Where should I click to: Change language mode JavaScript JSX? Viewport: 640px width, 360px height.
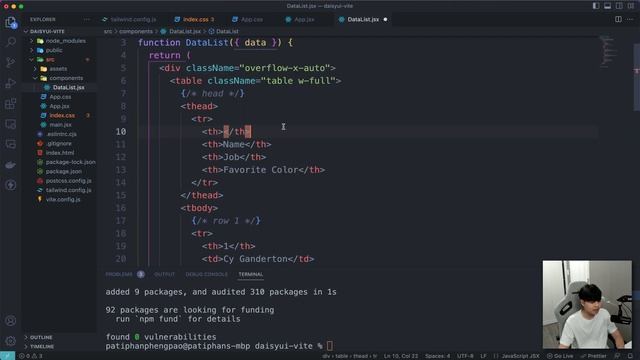point(520,356)
